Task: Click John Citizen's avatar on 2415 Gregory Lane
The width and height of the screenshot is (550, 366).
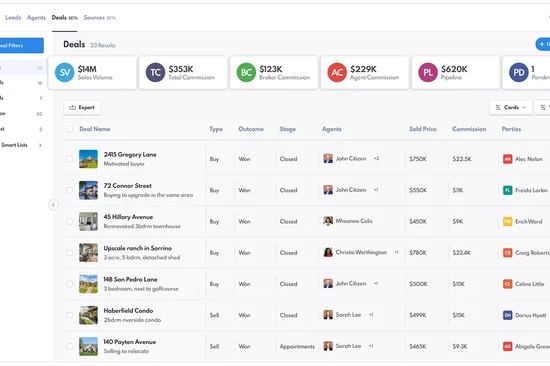Action: [x=328, y=159]
